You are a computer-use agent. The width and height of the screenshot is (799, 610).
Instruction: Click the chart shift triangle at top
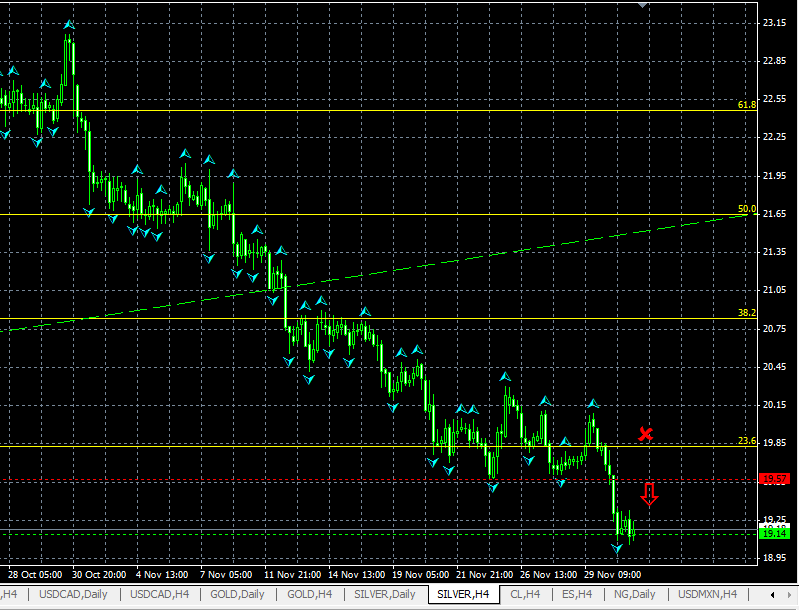pyautogui.click(x=644, y=5)
